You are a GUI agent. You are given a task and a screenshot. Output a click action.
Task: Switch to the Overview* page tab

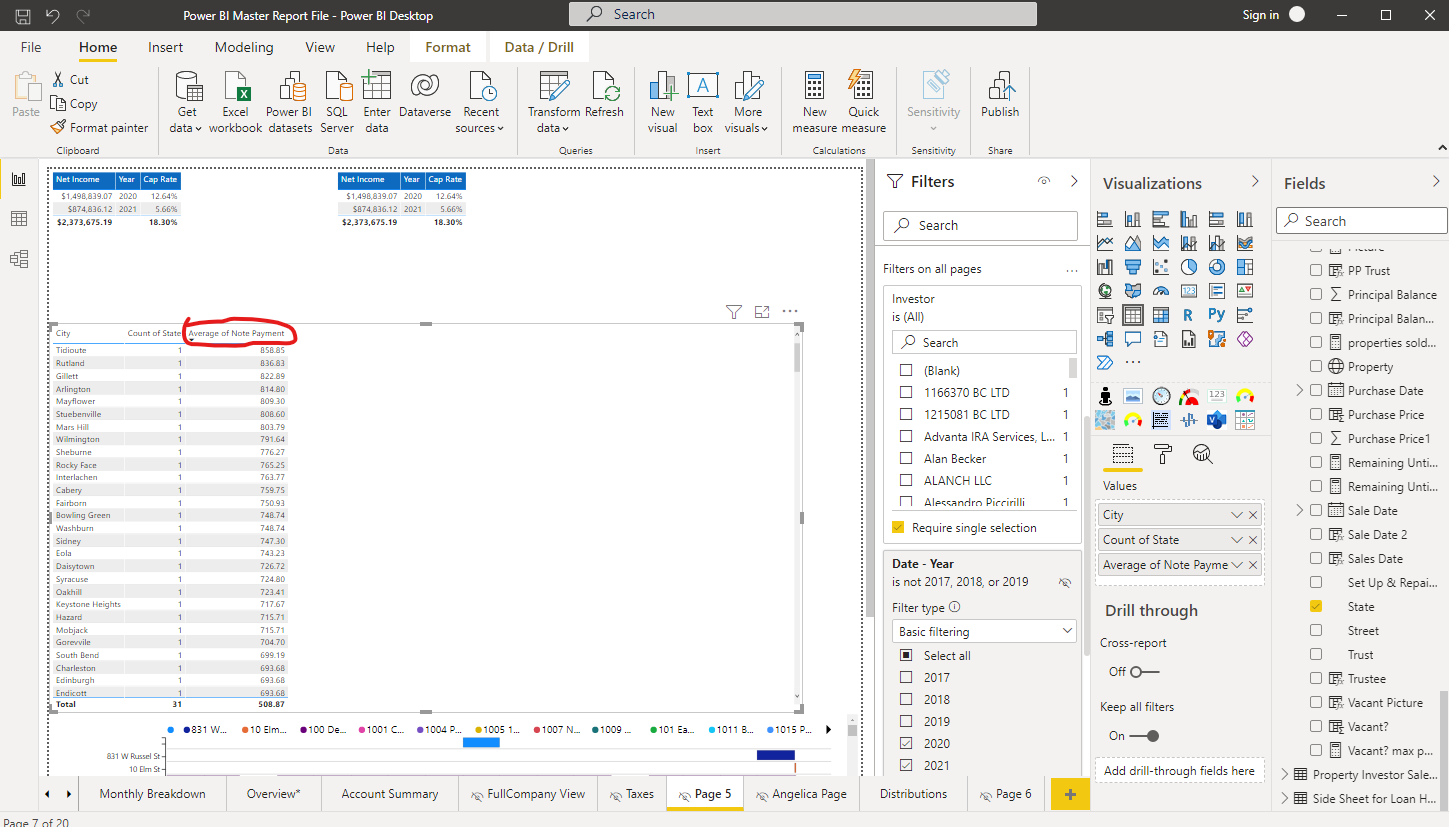coord(274,794)
